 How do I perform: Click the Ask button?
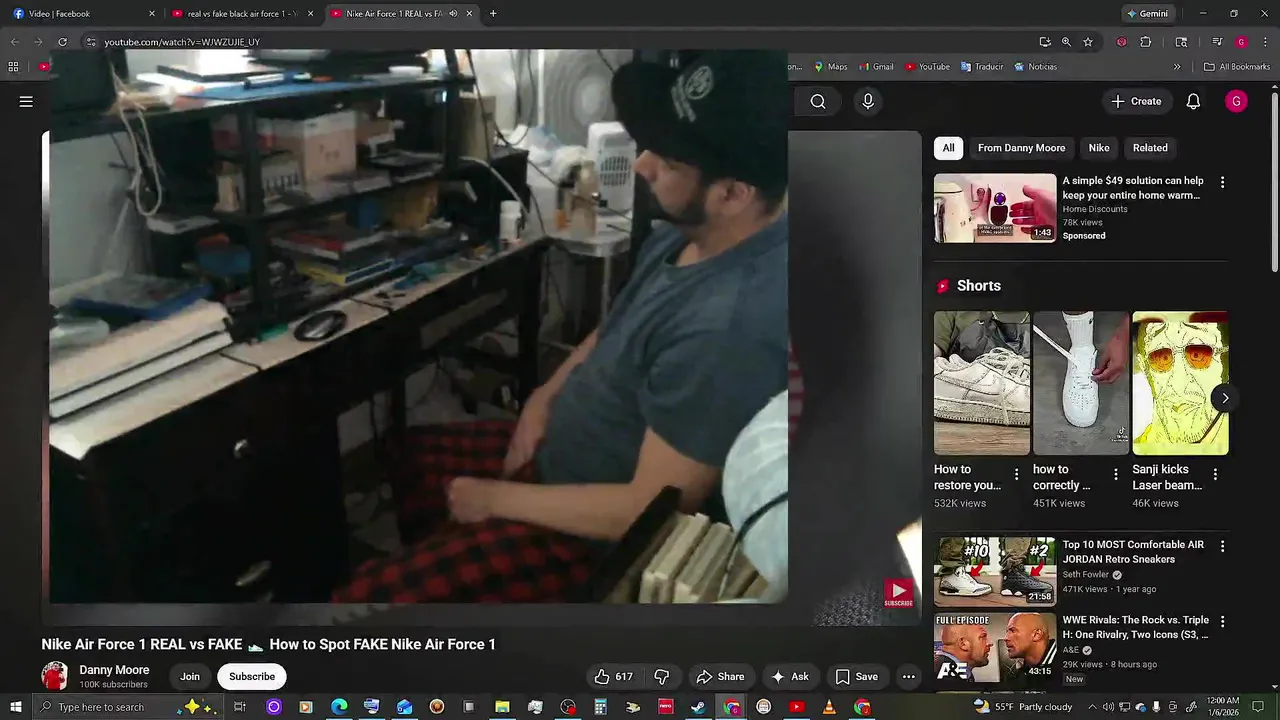789,677
